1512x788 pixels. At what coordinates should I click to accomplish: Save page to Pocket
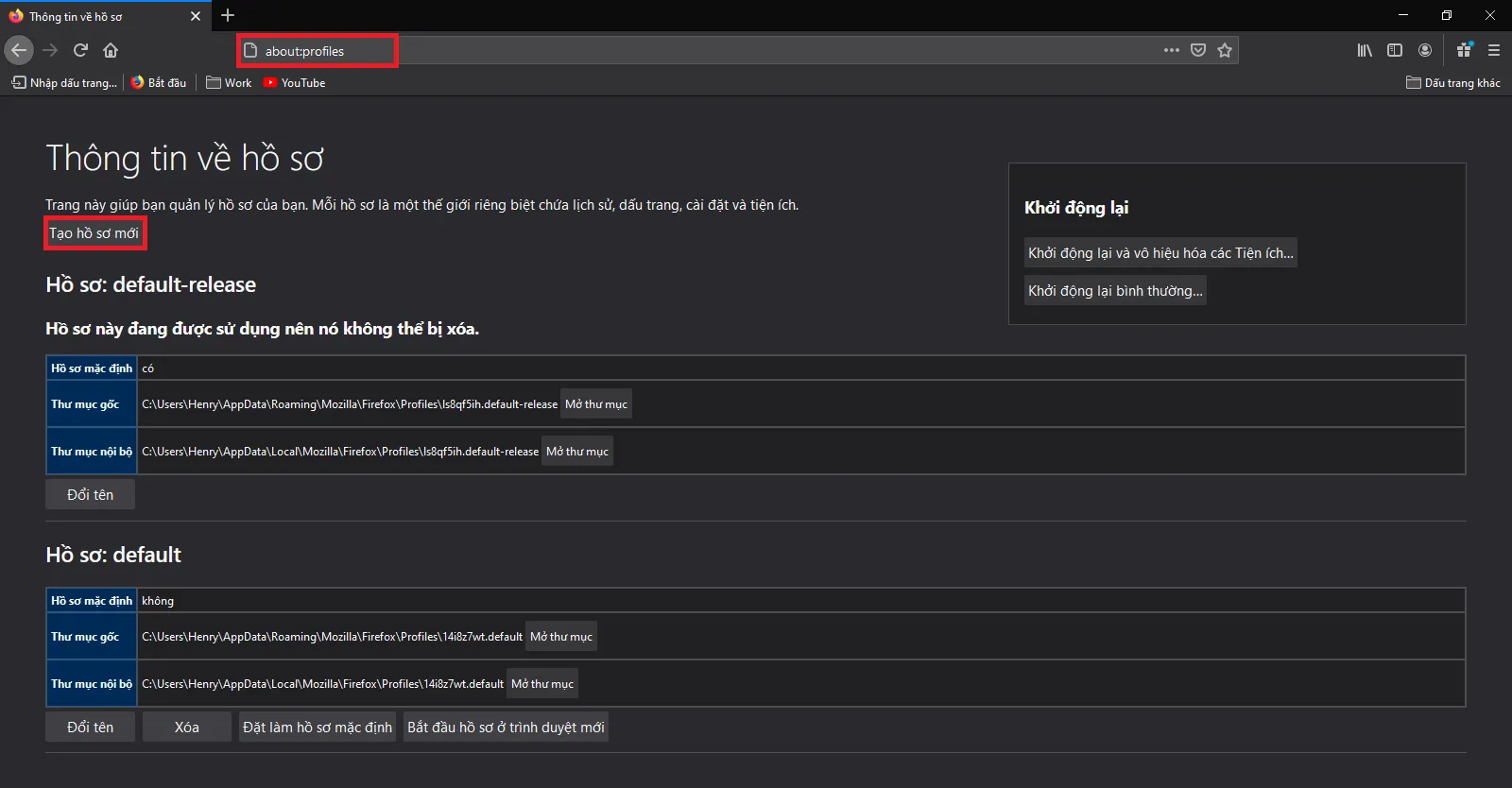pyautogui.click(x=1198, y=50)
